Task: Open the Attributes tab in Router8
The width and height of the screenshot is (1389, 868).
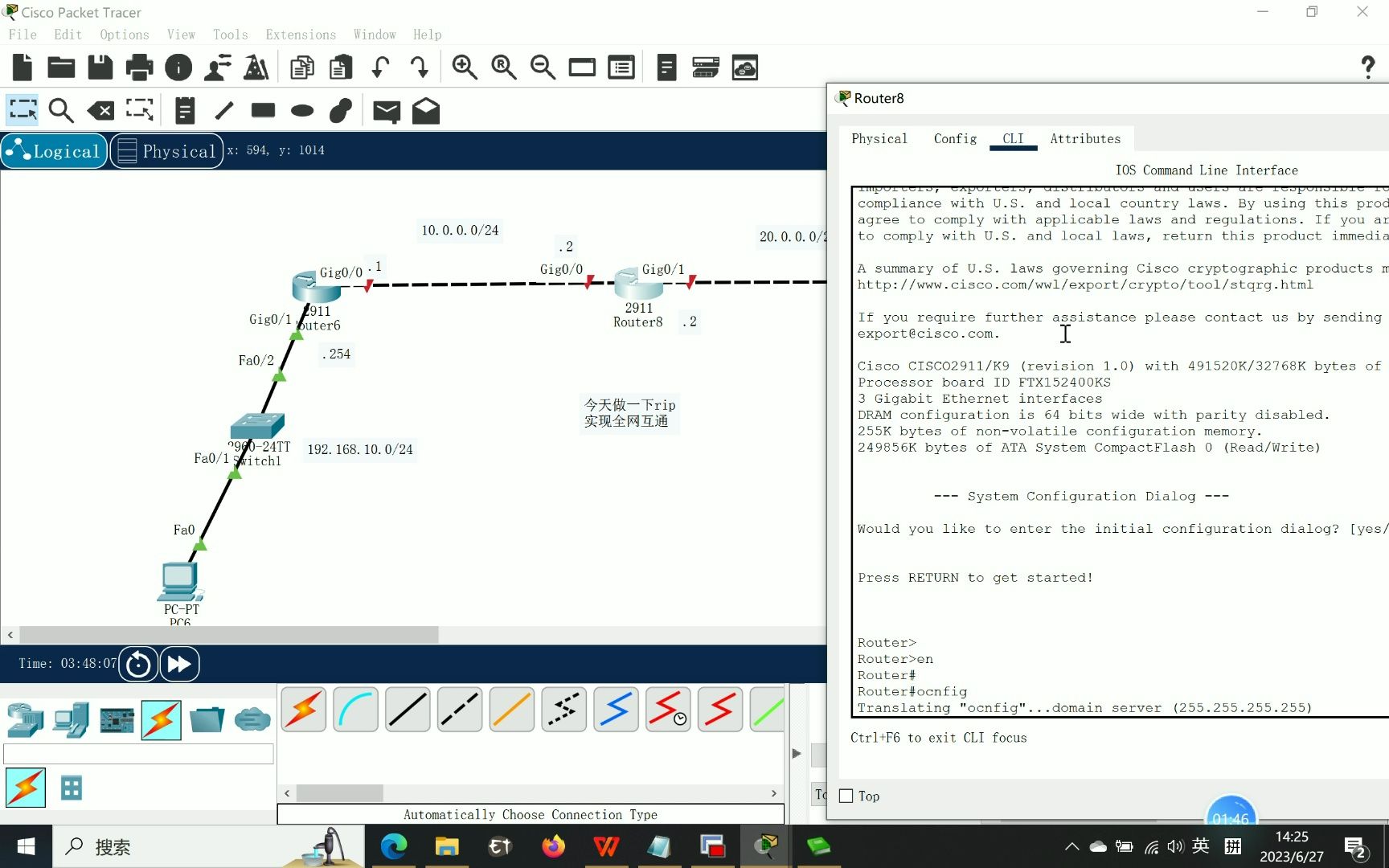Action: pos(1085,138)
